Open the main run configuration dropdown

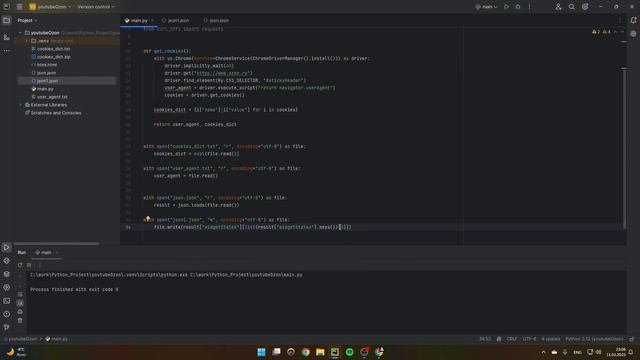487,7
